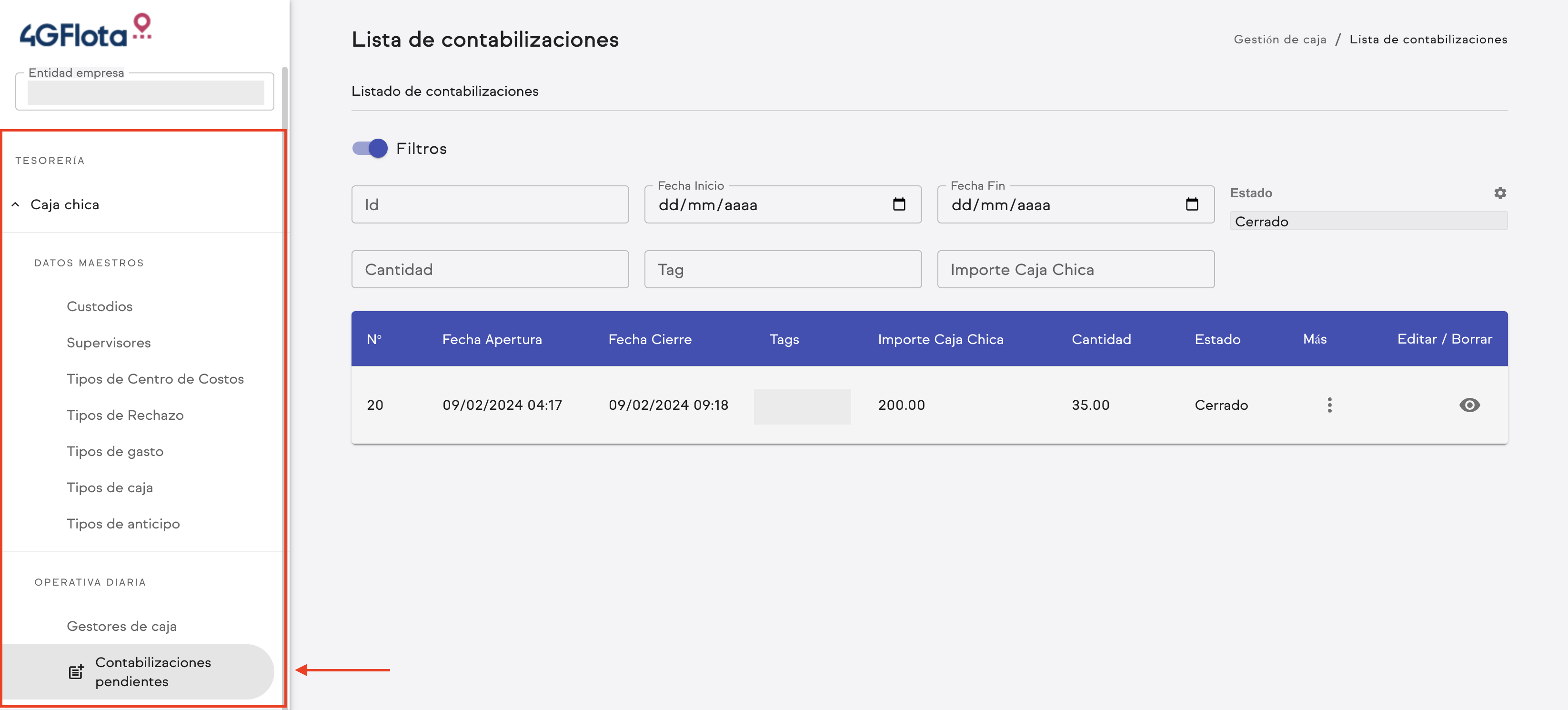
Task: Disable the Filtros toggle
Action: pyautogui.click(x=370, y=148)
